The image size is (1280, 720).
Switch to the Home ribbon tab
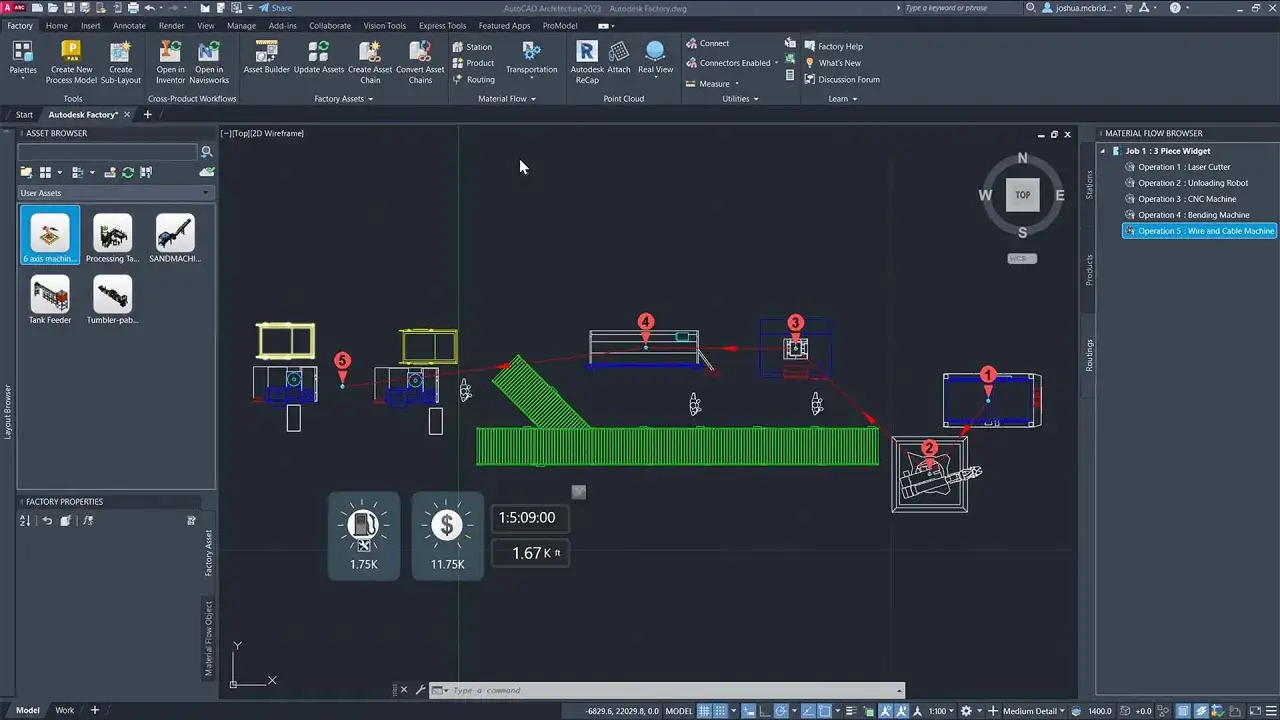57,26
